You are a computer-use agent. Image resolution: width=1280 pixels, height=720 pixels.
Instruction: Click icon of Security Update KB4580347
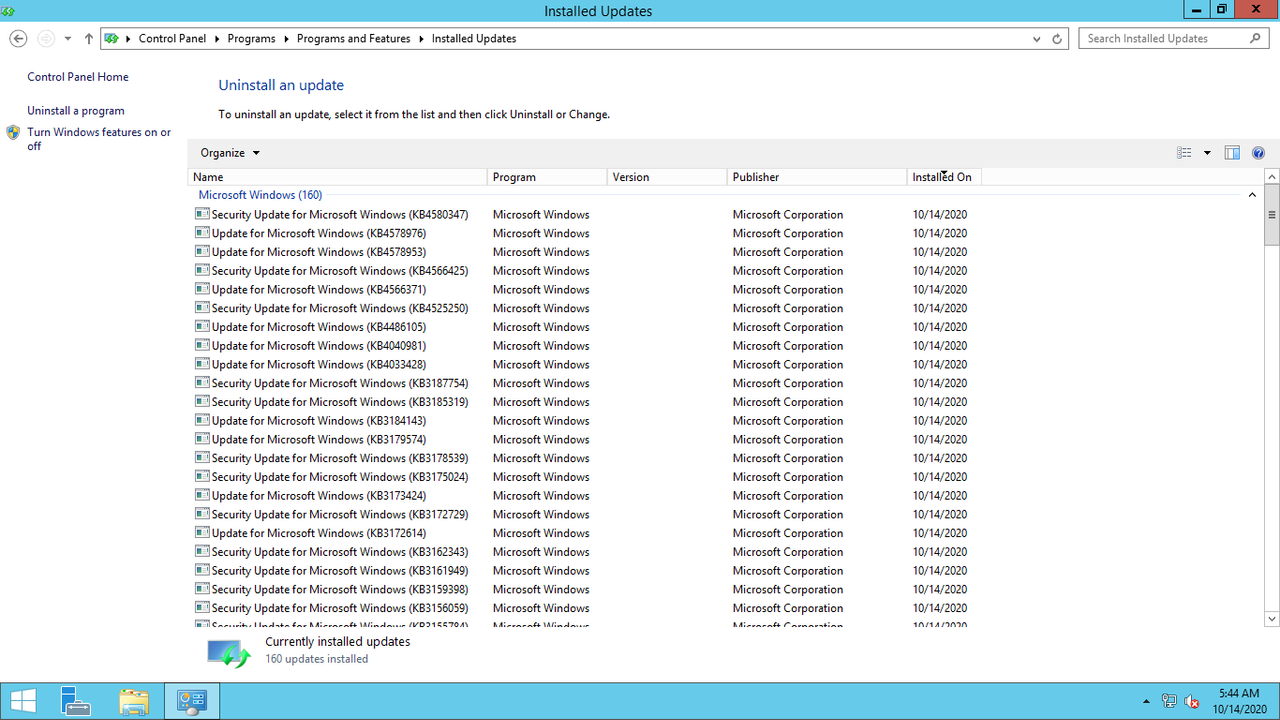[202, 214]
